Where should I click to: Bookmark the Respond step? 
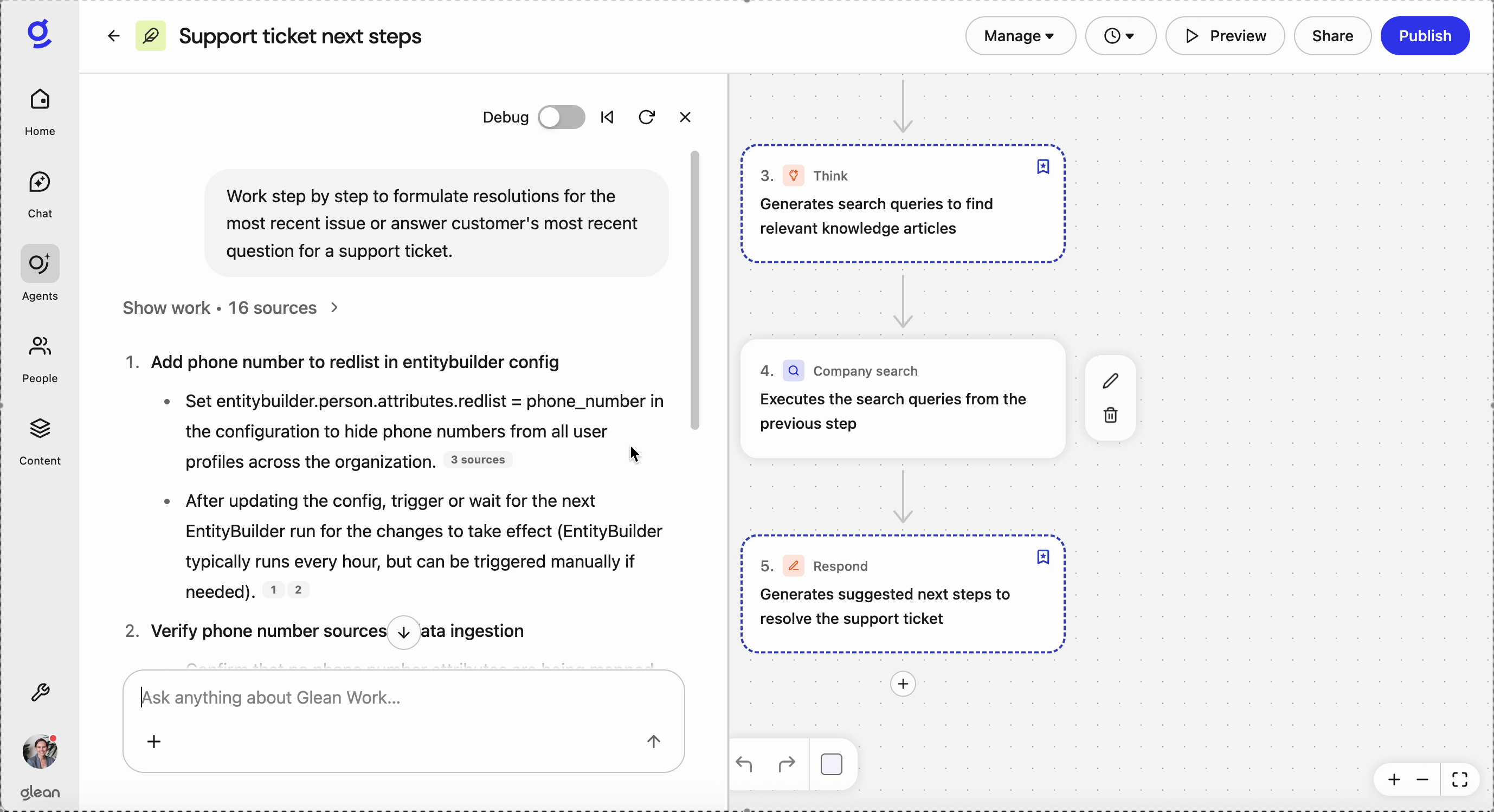[x=1042, y=557]
